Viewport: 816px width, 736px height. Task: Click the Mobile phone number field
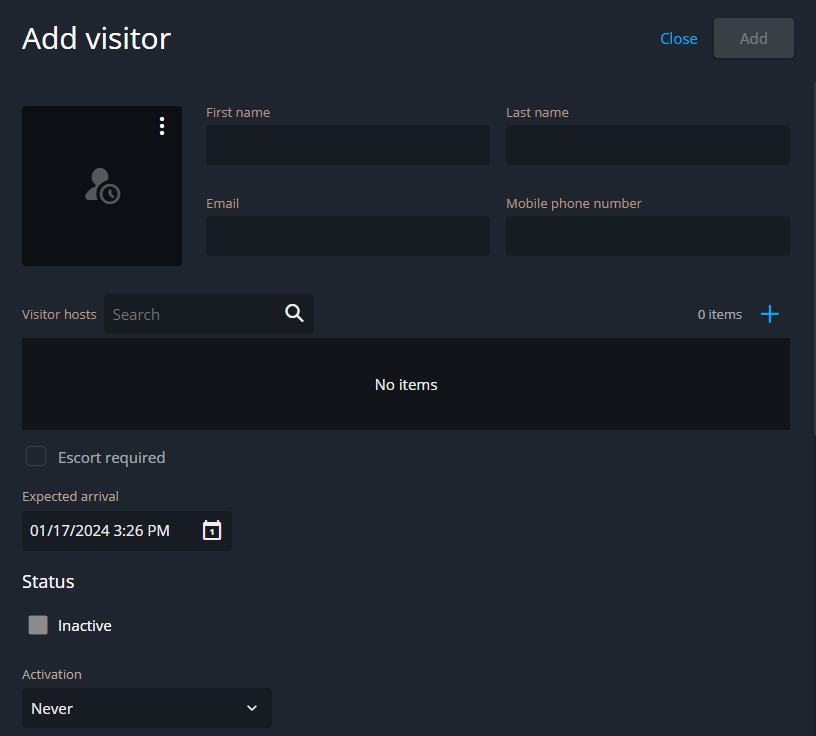coord(647,236)
